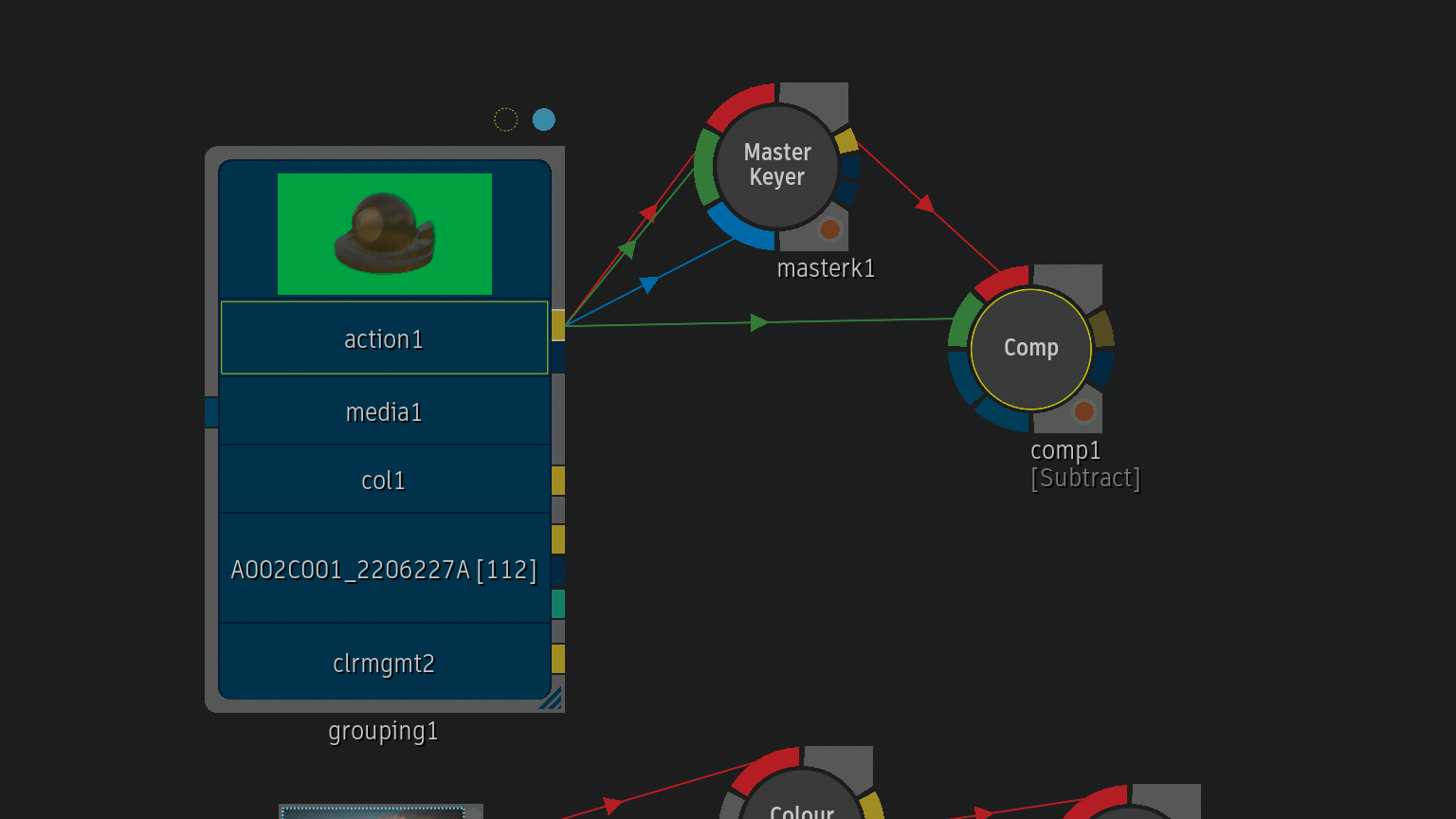Click the green input tab on Master Keyer
This screenshot has width=1456, height=819.
pos(705,167)
